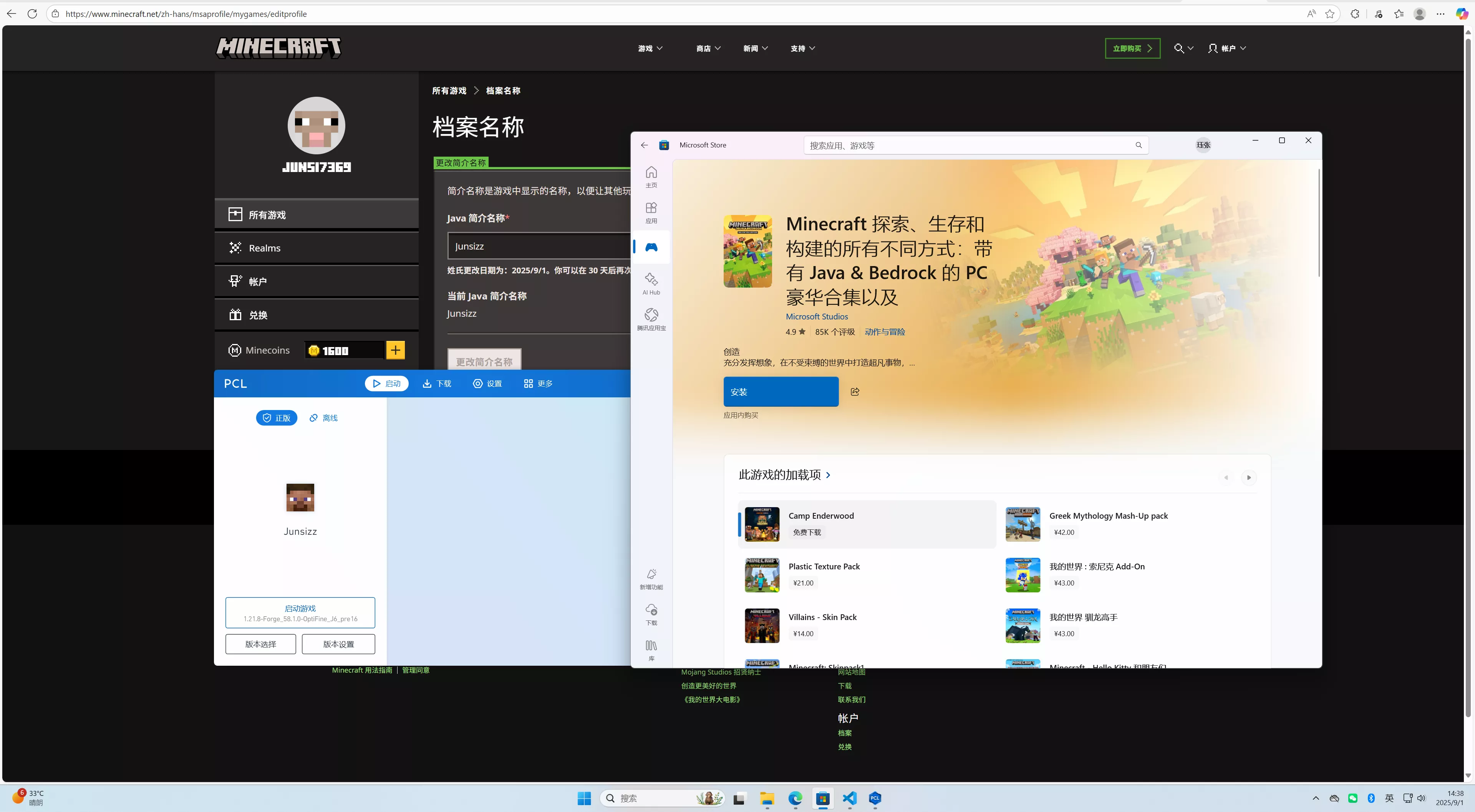Image resolution: width=1475 pixels, height=812 pixels.
Task: Expand 此游戏的加载项 section chevron
Action: tap(828, 475)
